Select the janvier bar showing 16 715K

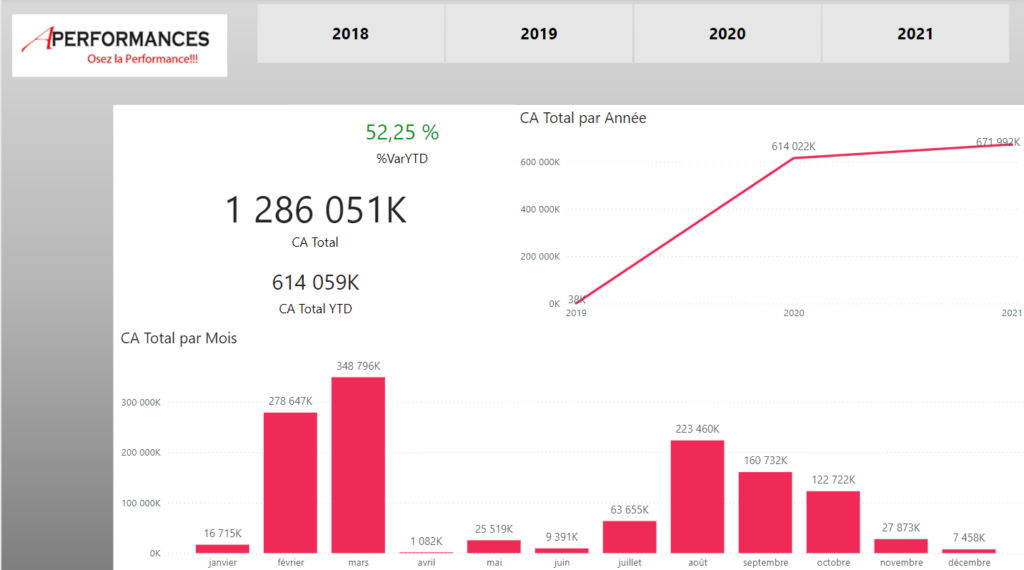pos(222,548)
